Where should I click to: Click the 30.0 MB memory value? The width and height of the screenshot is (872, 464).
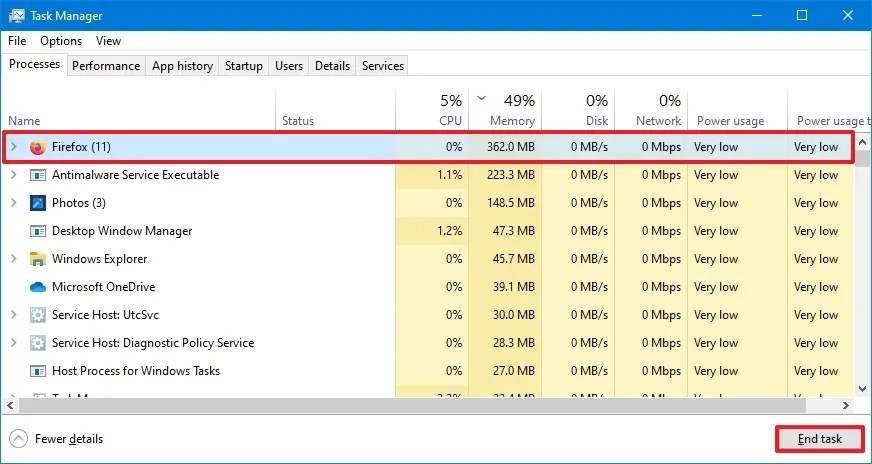[513, 315]
